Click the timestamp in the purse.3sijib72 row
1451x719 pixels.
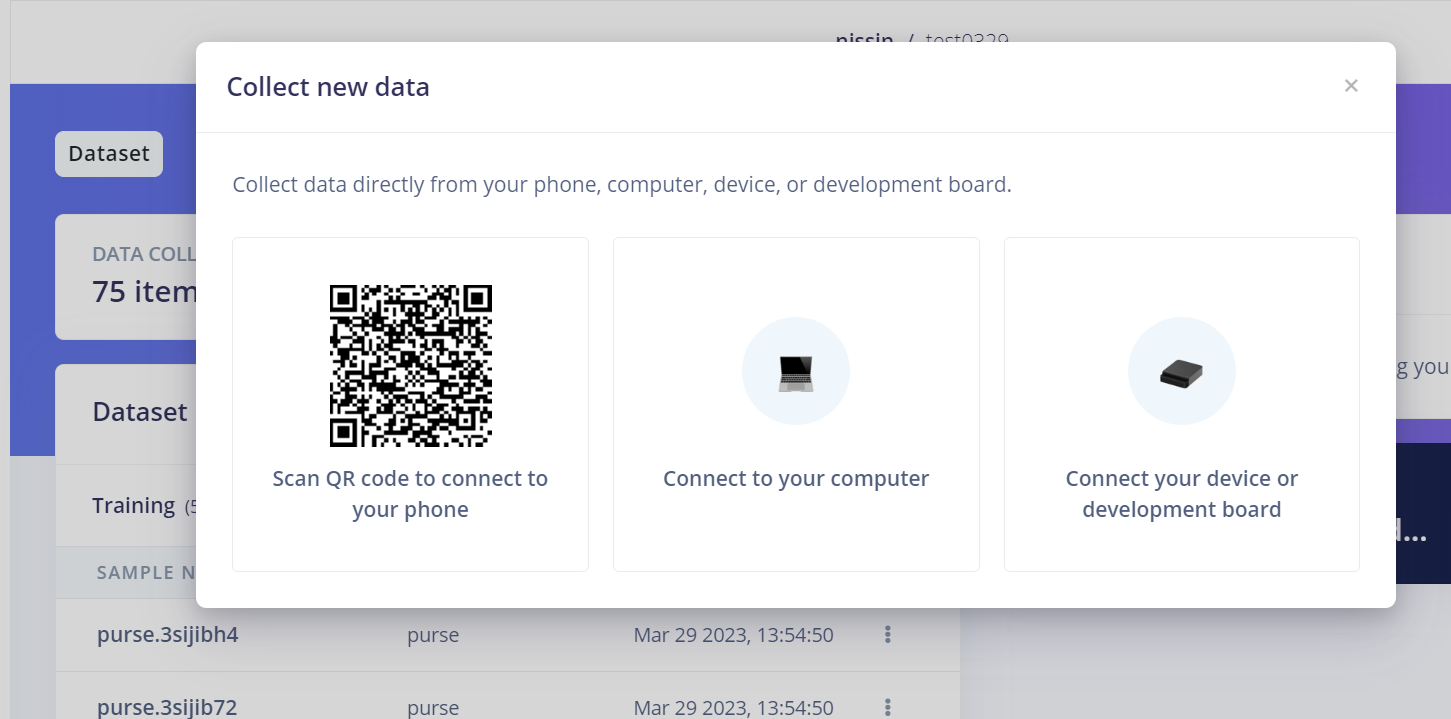tap(734, 708)
